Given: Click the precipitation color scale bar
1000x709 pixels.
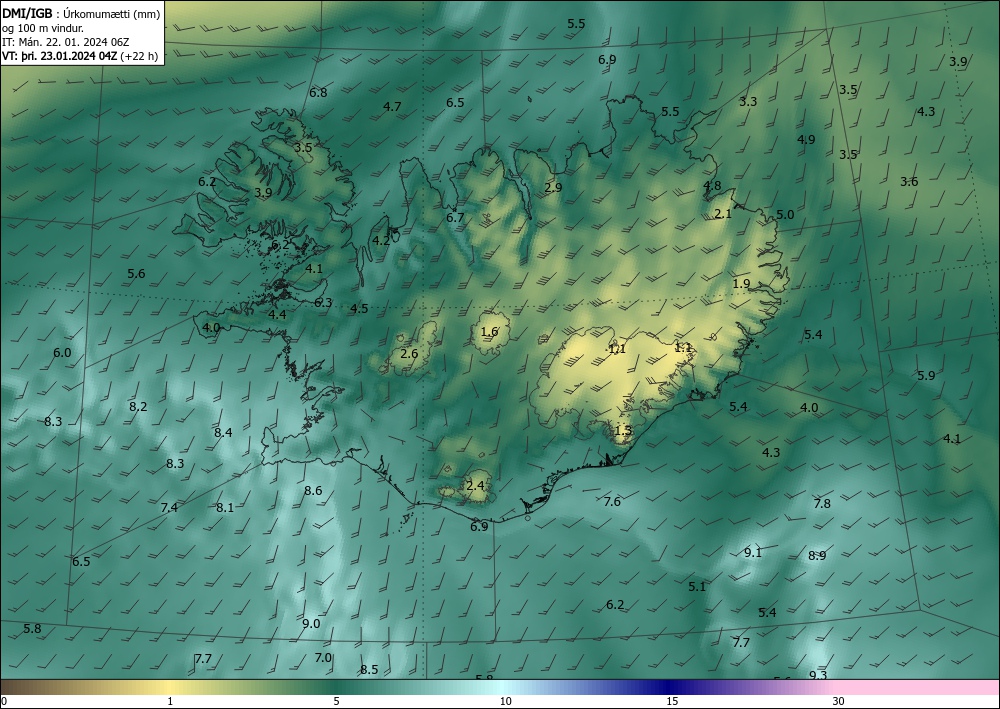Looking at the screenshot, I should (500, 687).
